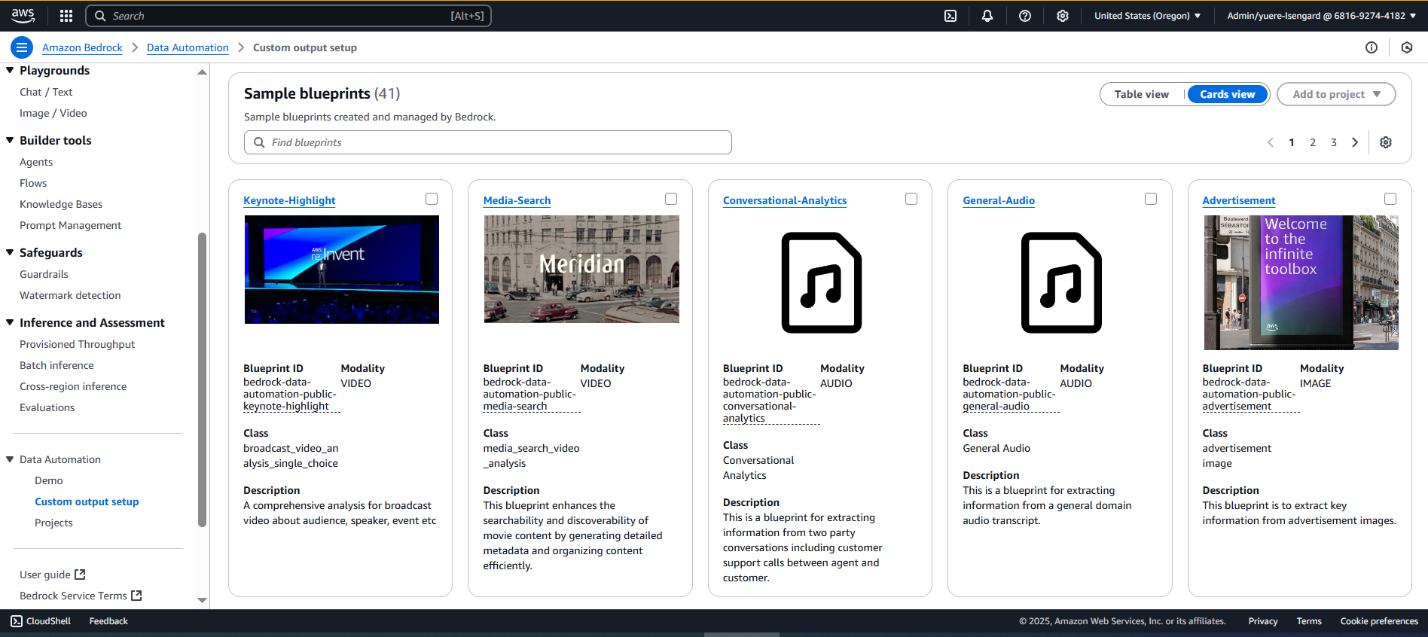This screenshot has height=637, width=1428.
Task: Open the Media-Search Meridian thumbnail
Action: click(x=581, y=269)
